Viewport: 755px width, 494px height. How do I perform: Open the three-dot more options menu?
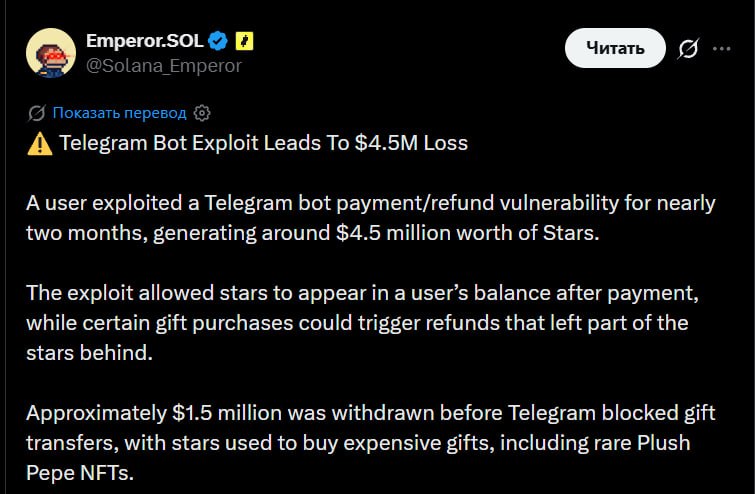tap(721, 48)
